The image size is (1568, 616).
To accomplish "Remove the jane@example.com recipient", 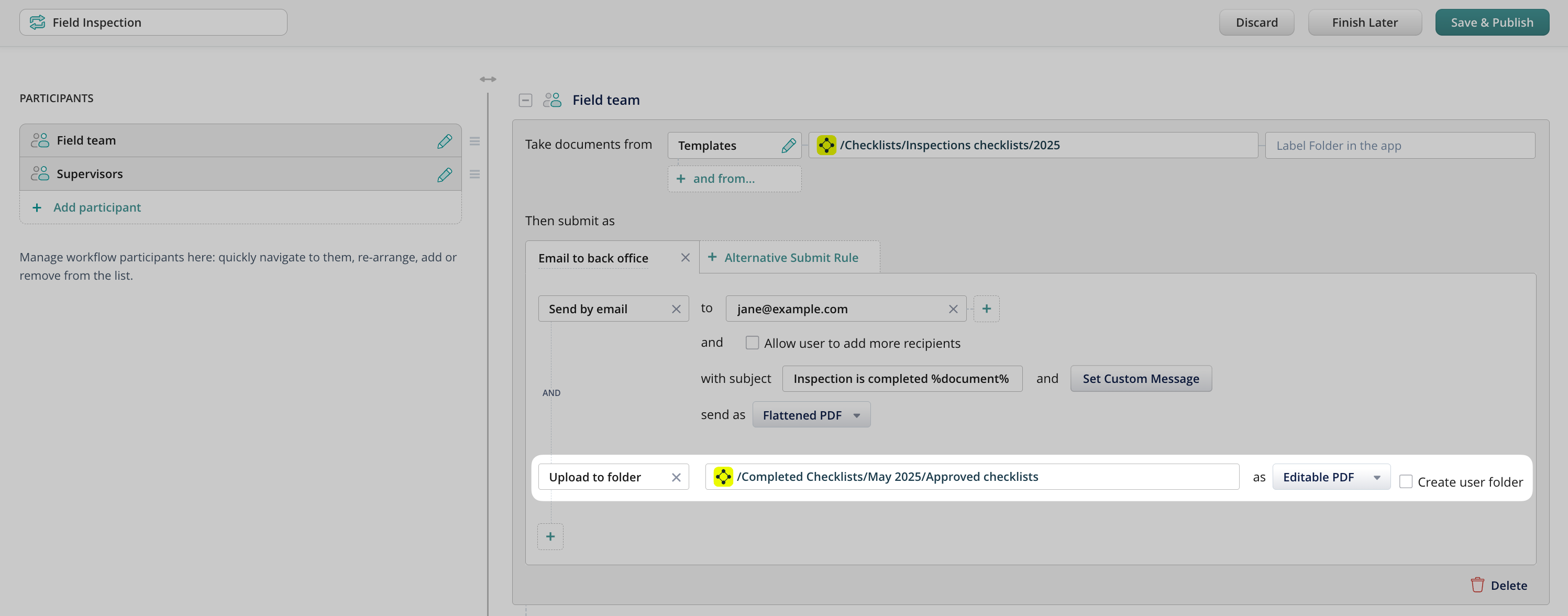I will point(953,309).
